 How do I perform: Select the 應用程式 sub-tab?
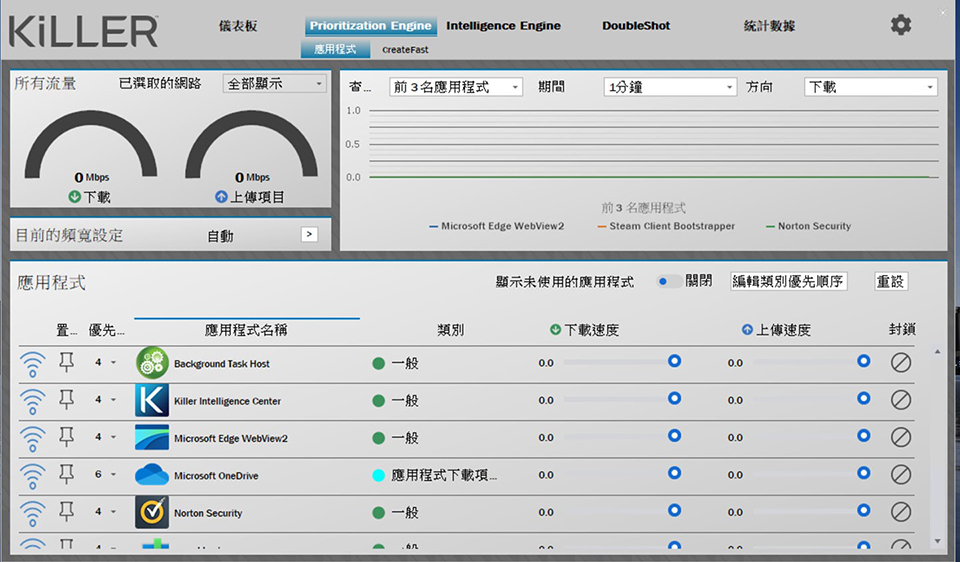pos(336,50)
